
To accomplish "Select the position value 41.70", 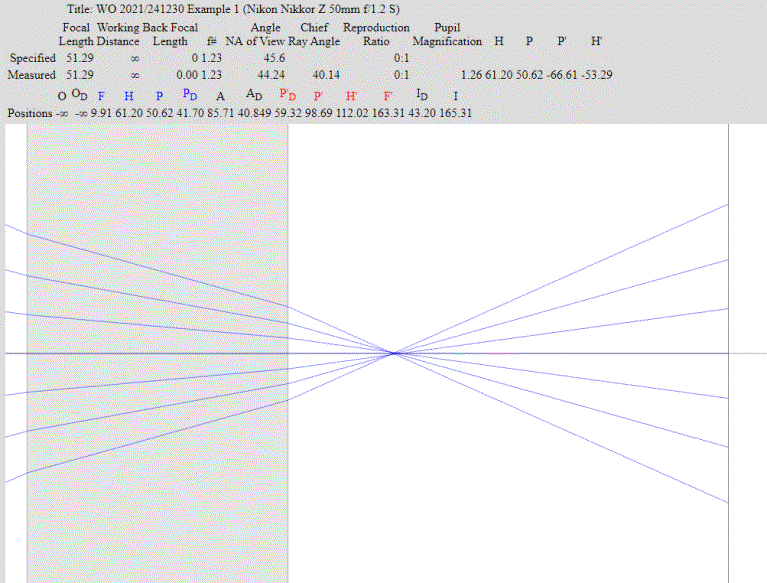I will (190, 113).
